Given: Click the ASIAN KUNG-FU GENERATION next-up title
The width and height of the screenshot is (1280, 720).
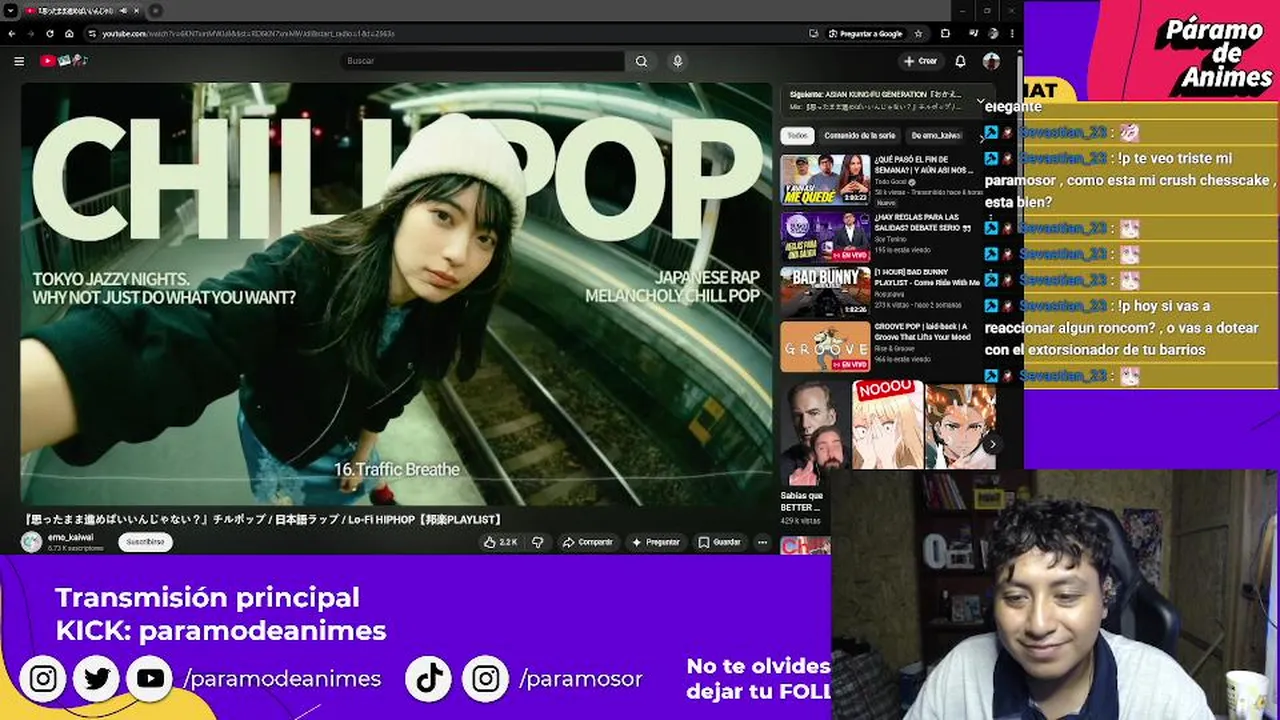Looking at the screenshot, I should [875, 94].
